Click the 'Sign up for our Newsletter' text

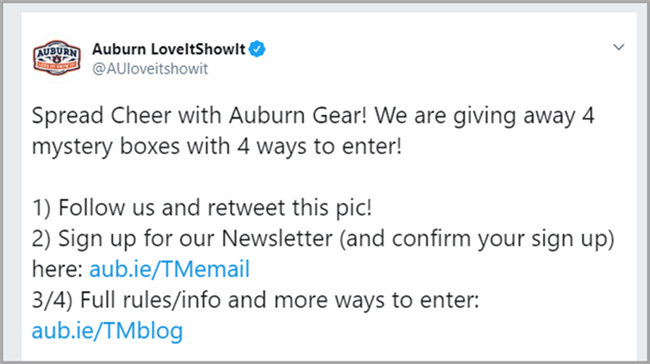(x=195, y=239)
